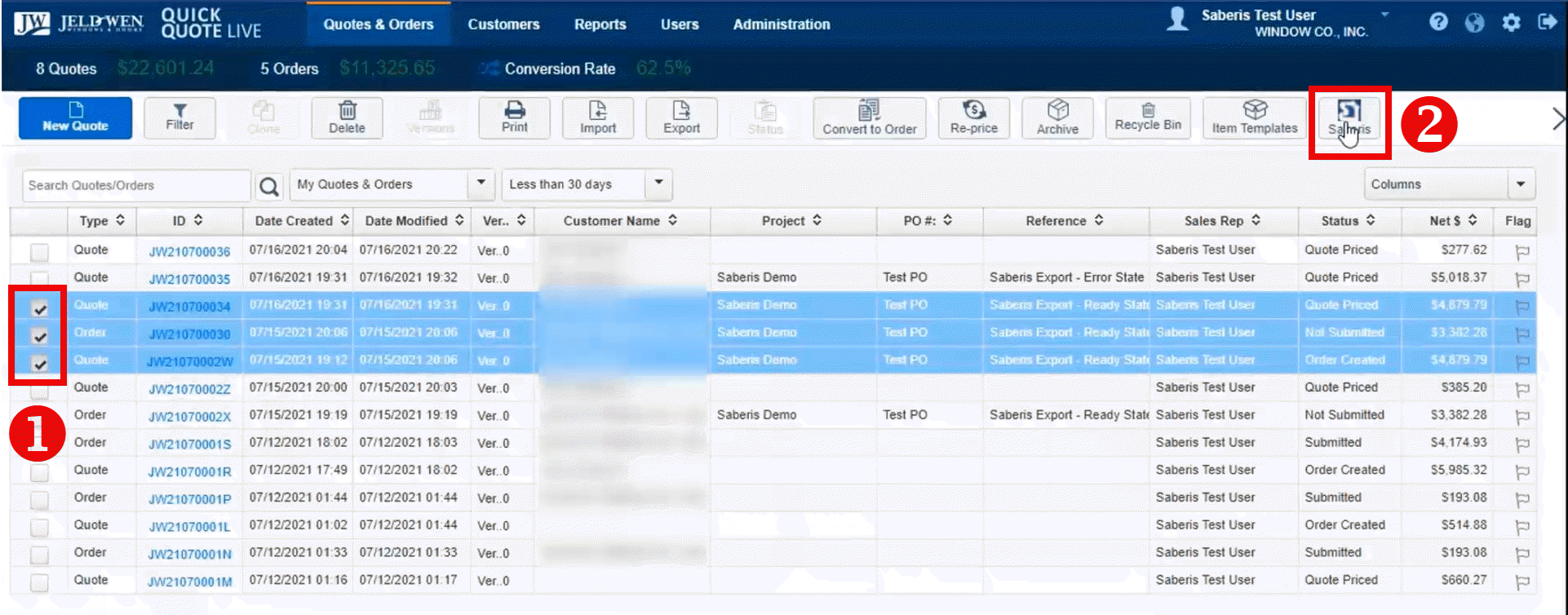The image size is (1568, 615).
Task: Click the New Quote button
Action: 75,118
